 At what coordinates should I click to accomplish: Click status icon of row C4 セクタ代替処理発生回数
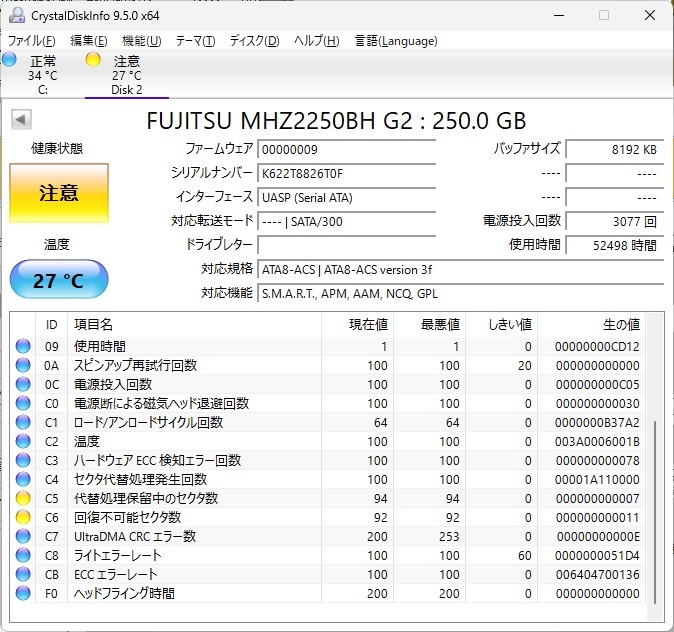pyautogui.click(x=23, y=479)
